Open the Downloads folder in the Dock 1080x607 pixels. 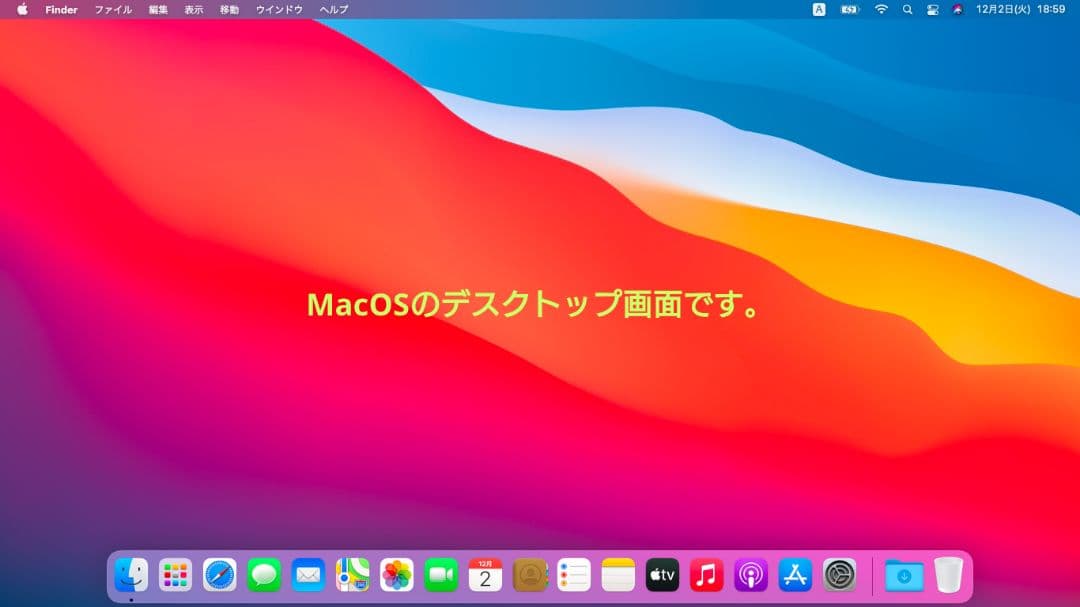tap(903, 575)
